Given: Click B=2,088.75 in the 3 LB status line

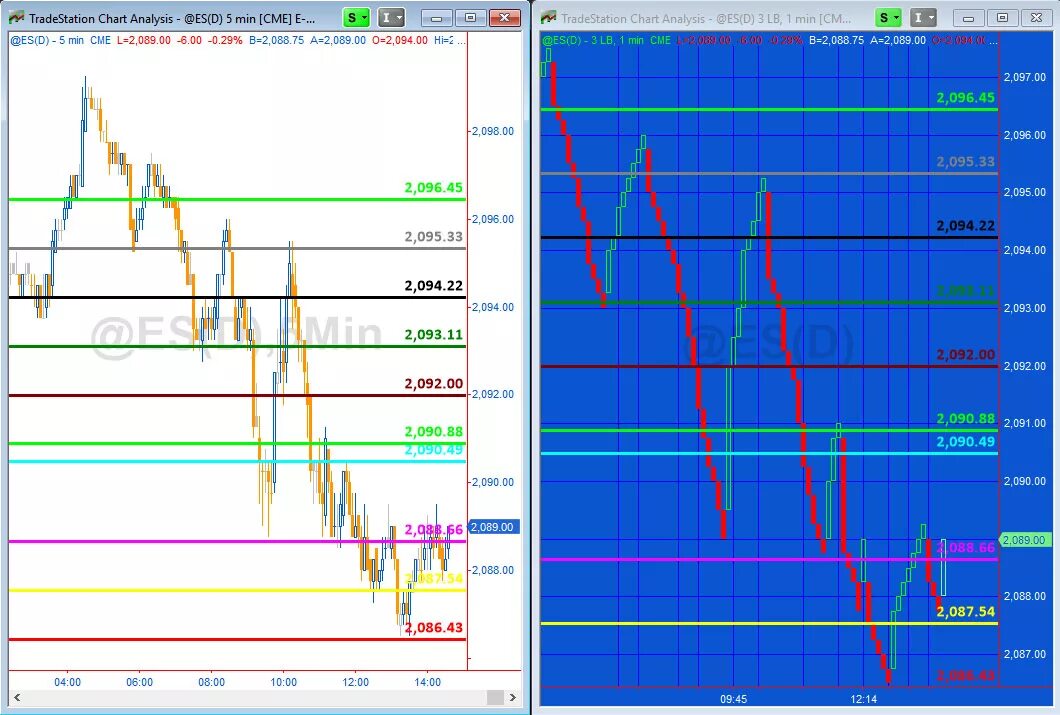Looking at the screenshot, I should point(836,41).
